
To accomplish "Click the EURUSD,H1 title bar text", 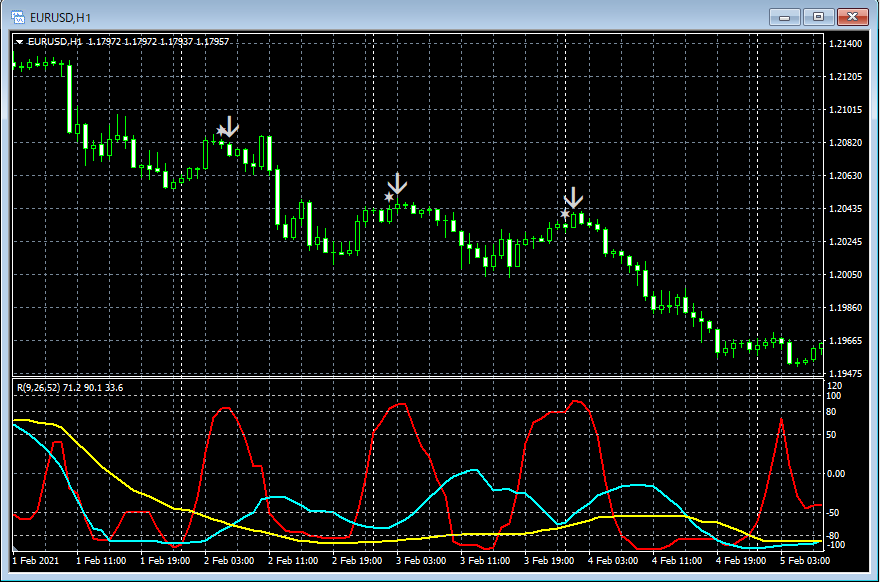I will pyautogui.click(x=60, y=18).
